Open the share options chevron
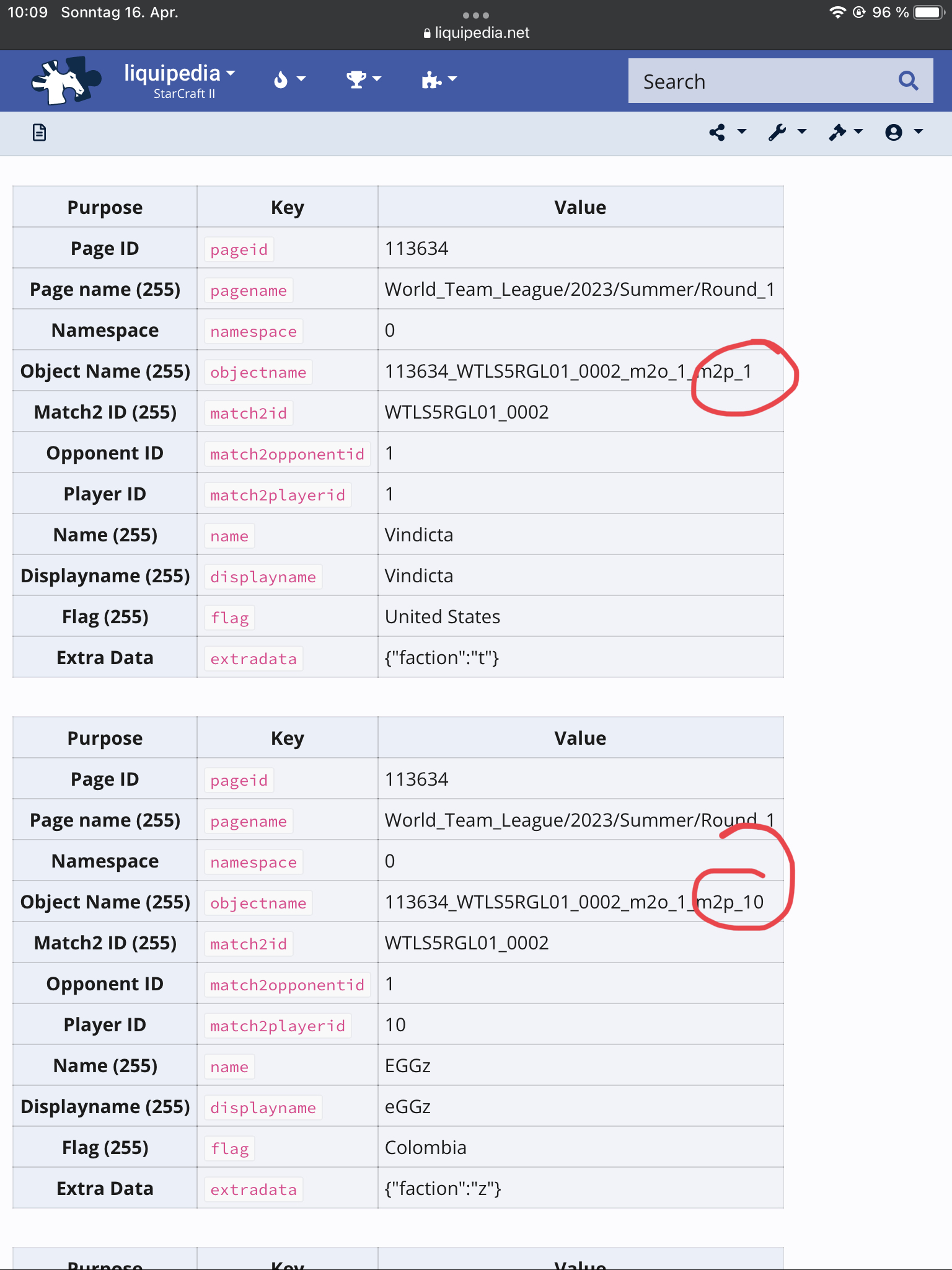 (x=741, y=133)
